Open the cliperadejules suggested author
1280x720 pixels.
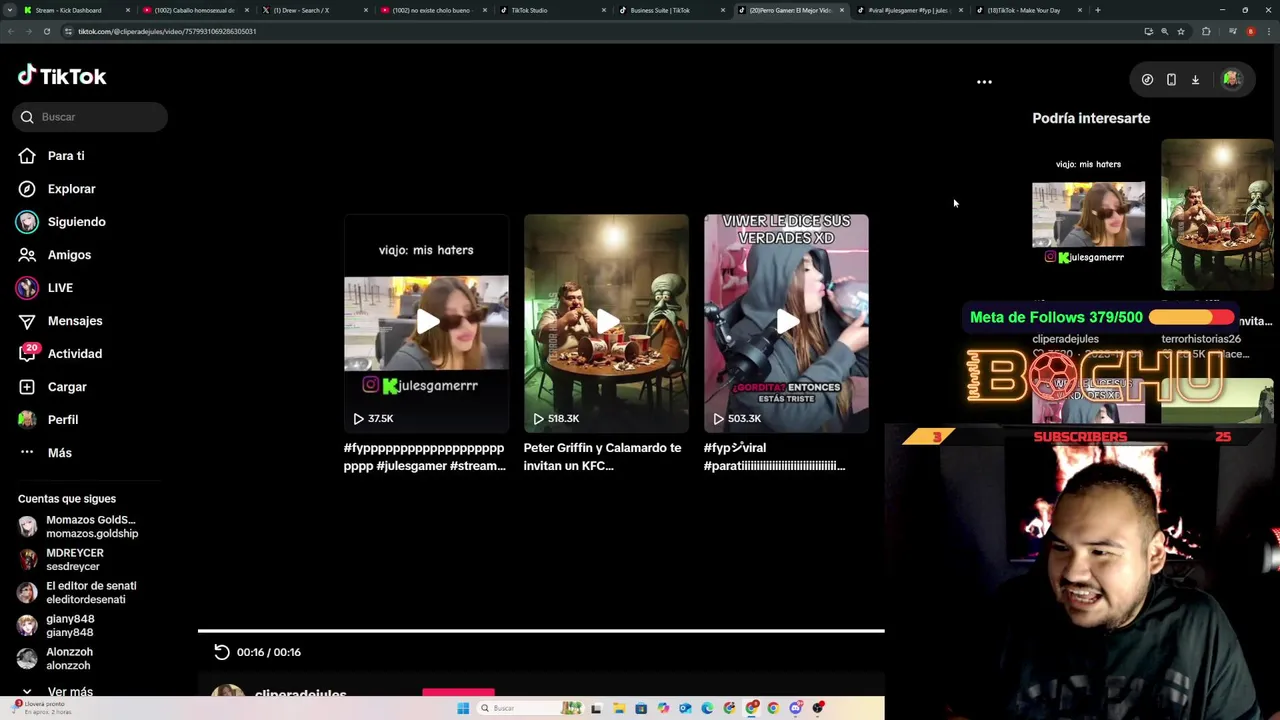[x=1065, y=339]
